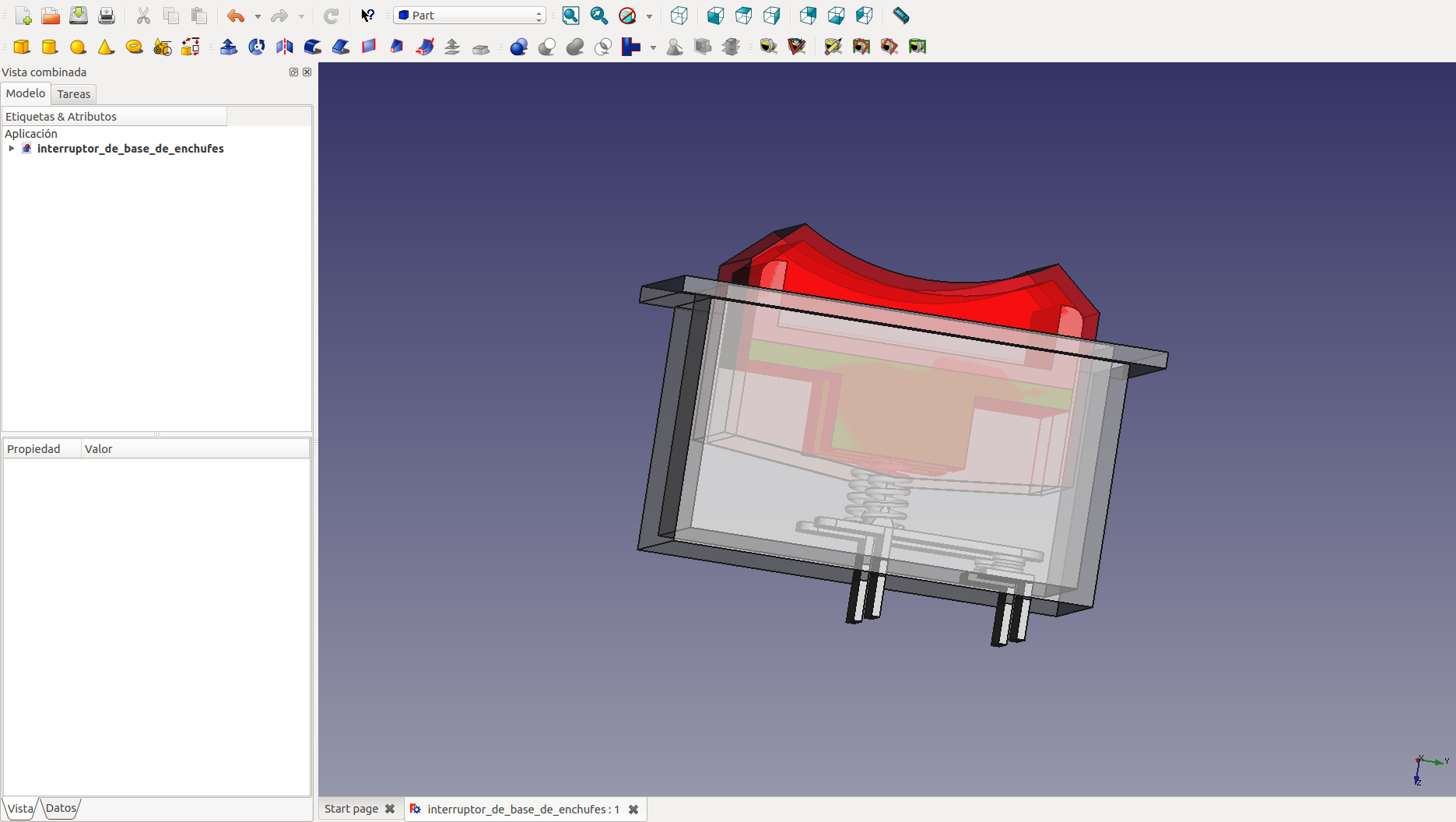This screenshot has width=1456, height=822.
Task: Click the Undo button
Action: 235,16
